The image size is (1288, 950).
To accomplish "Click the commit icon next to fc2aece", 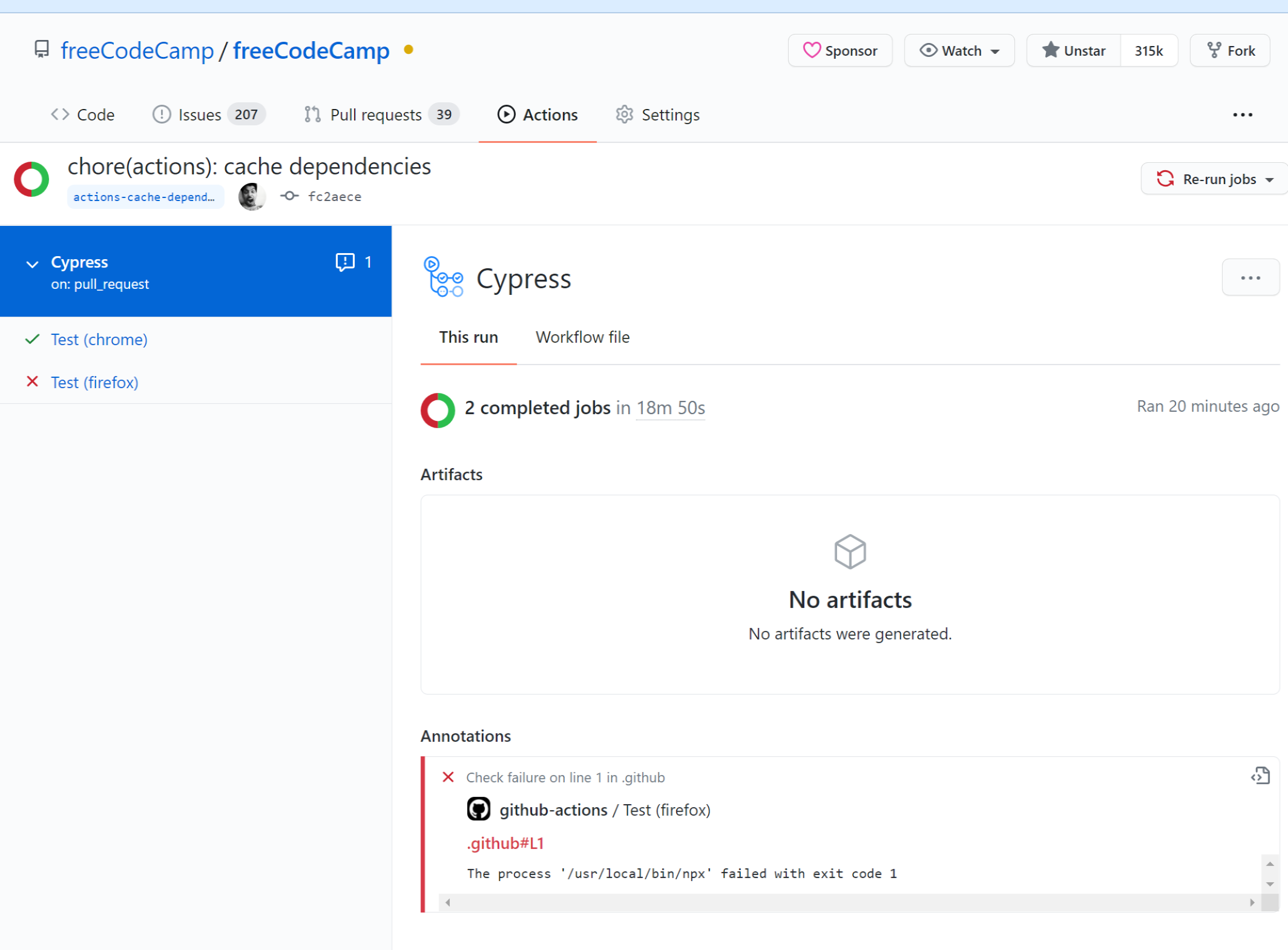I will point(289,196).
